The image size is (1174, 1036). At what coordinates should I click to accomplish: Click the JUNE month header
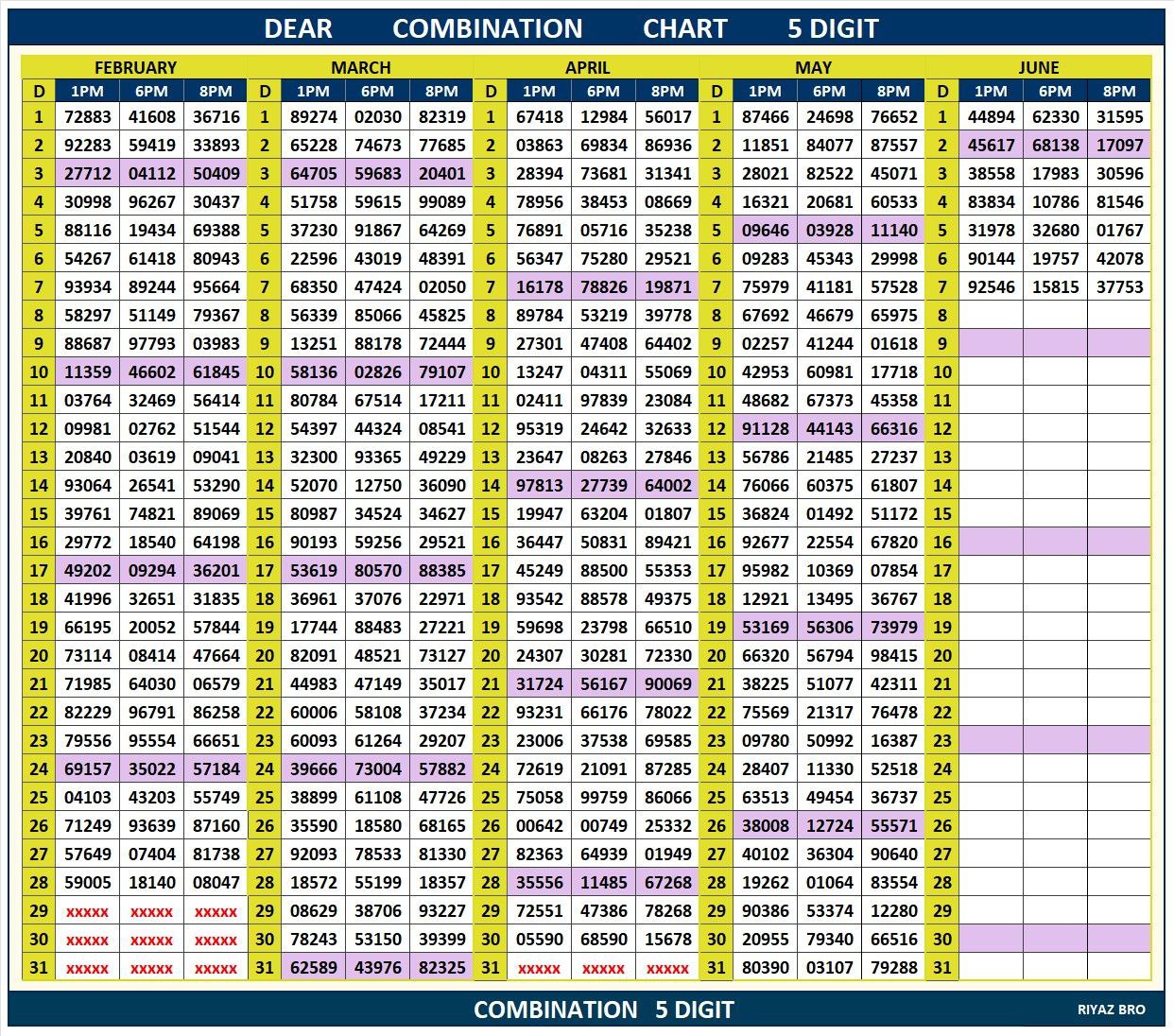(1039, 67)
